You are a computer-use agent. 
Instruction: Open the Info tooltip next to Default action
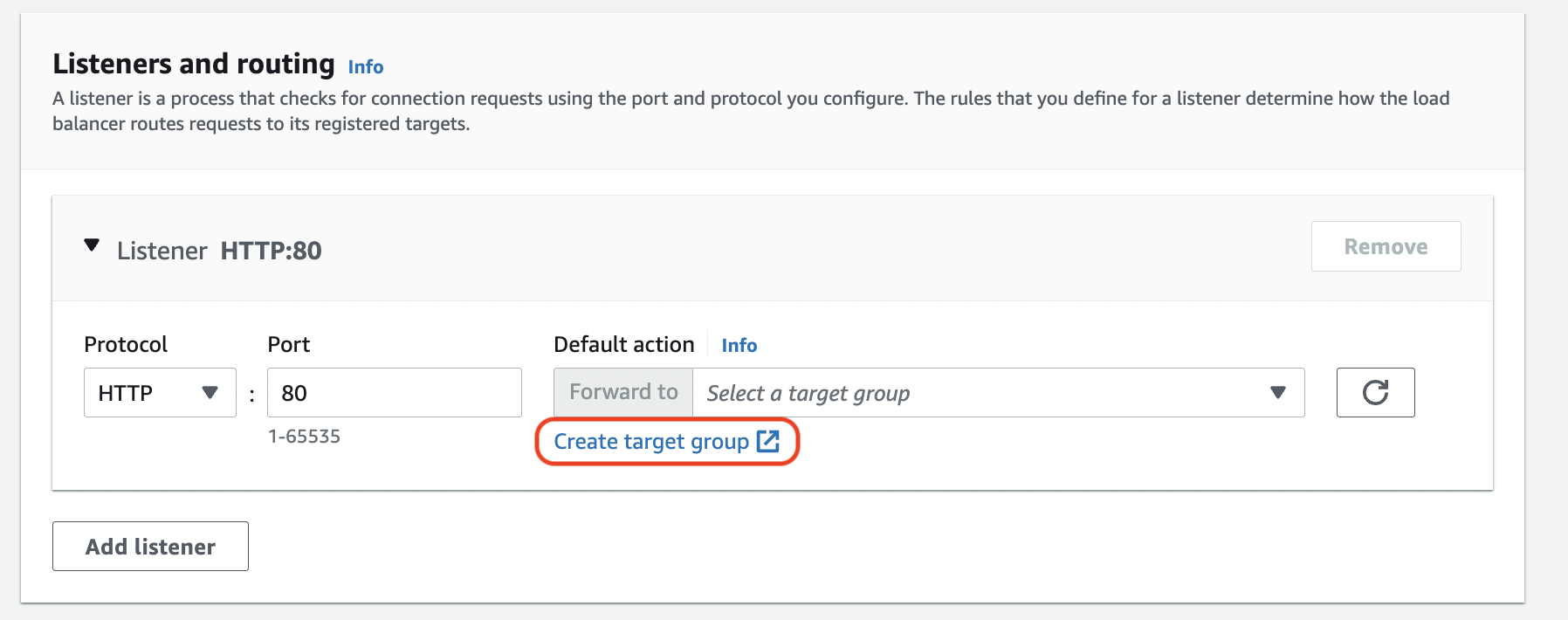click(739, 346)
